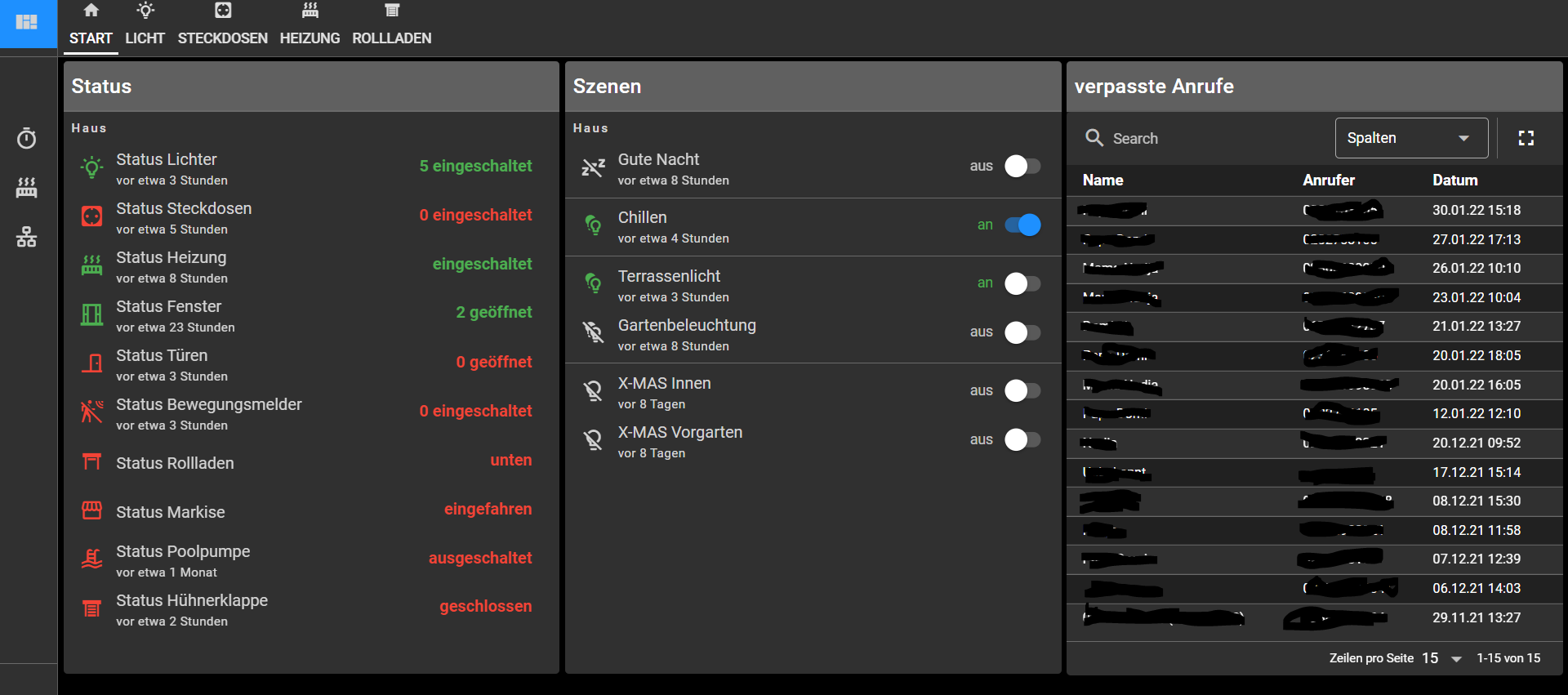
Task: Sort table by Name column header
Action: click(x=1102, y=180)
